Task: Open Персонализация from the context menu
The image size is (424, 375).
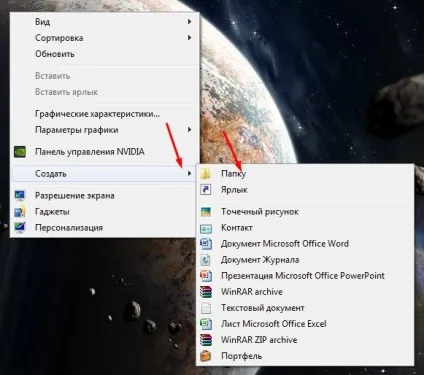Action: pyautogui.click(x=104, y=228)
